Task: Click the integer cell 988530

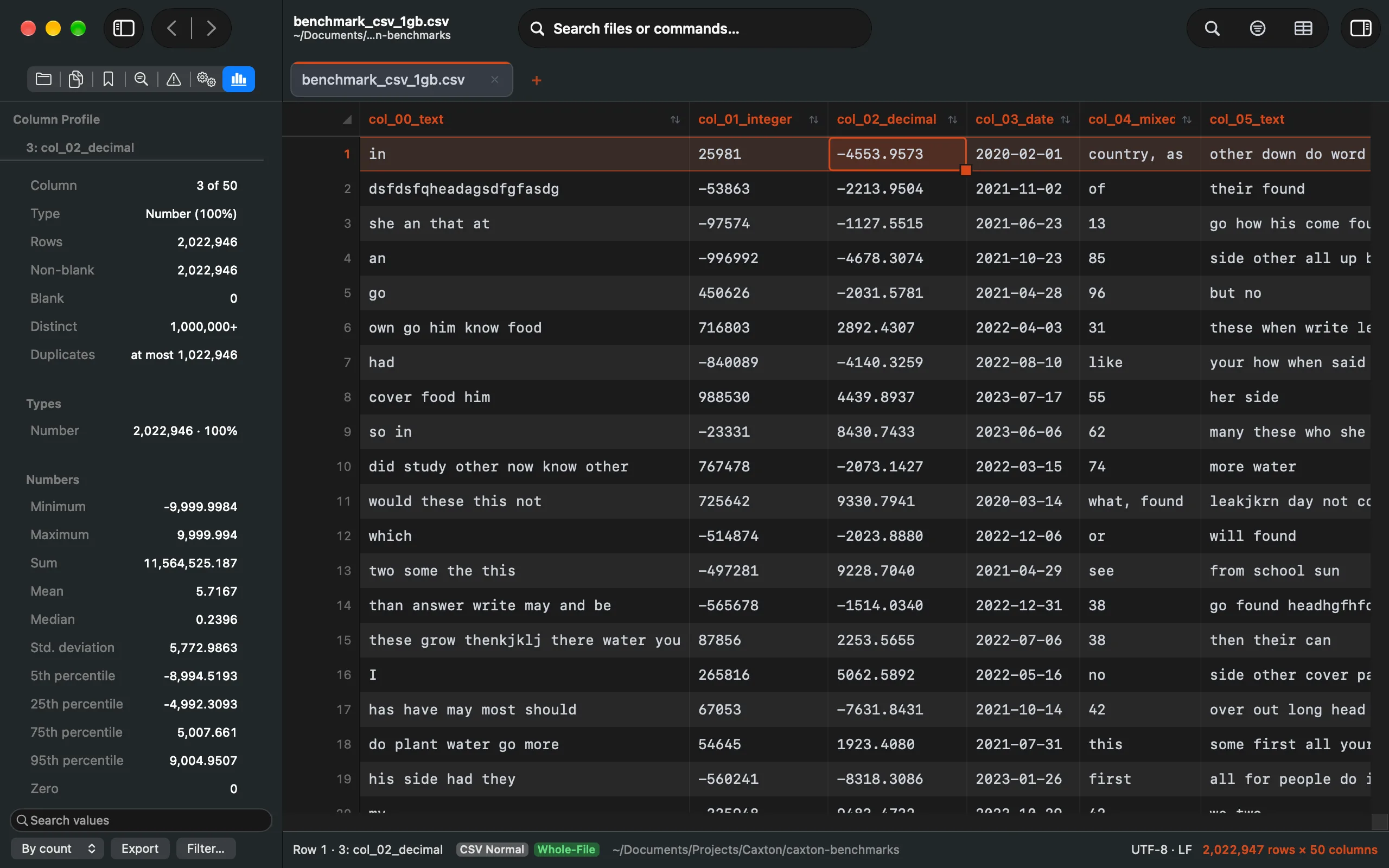Action: (758, 397)
